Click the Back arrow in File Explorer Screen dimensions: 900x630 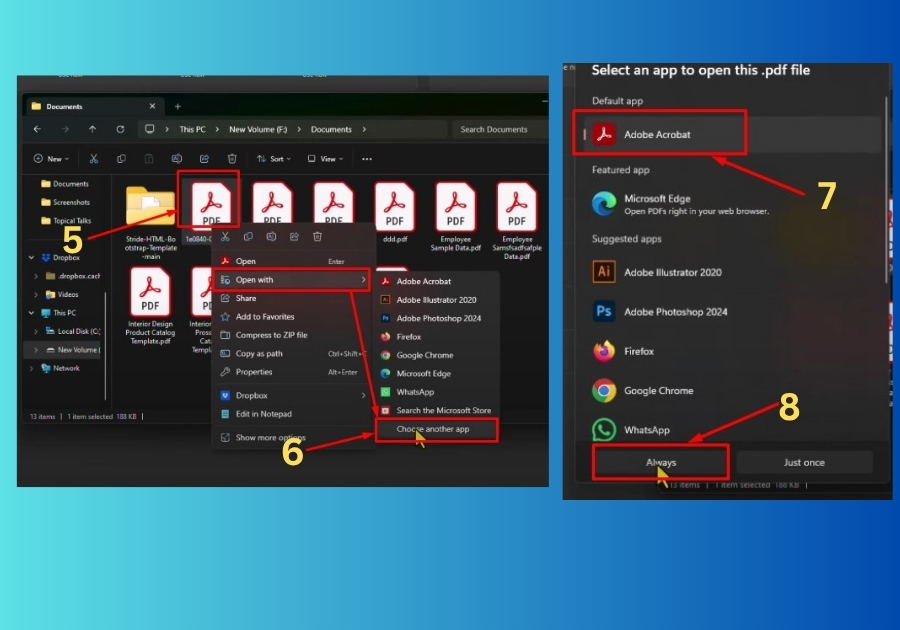tap(37, 129)
